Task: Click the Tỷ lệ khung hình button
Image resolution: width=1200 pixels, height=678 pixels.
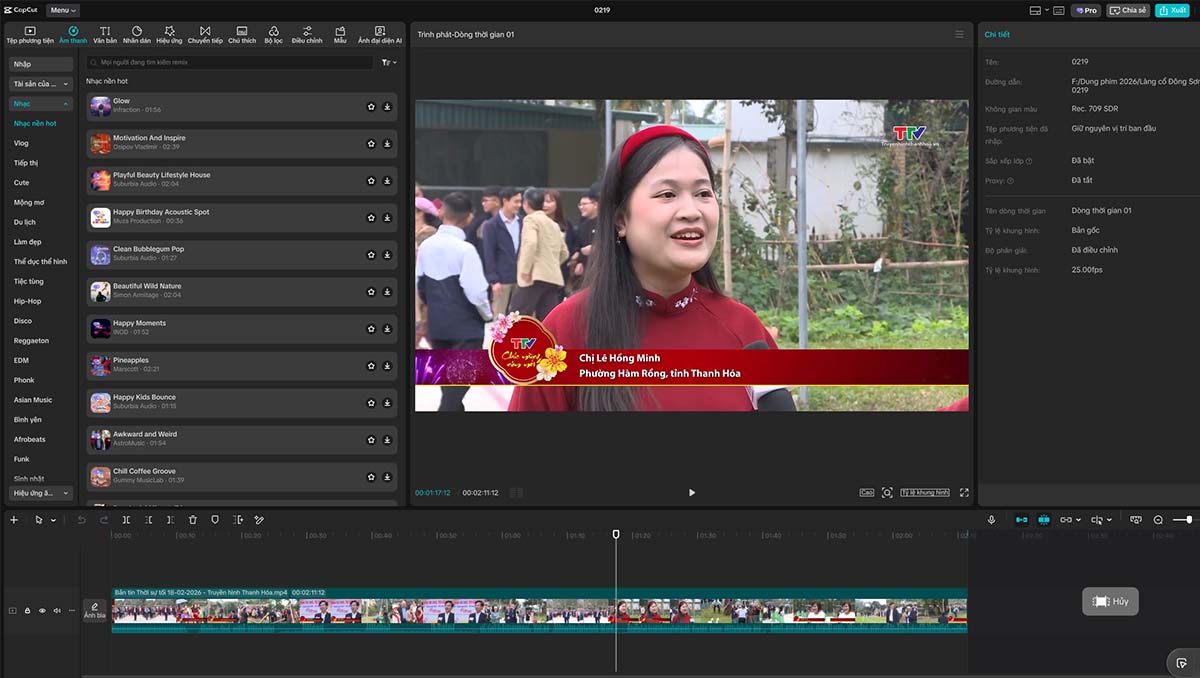Action: (925, 492)
